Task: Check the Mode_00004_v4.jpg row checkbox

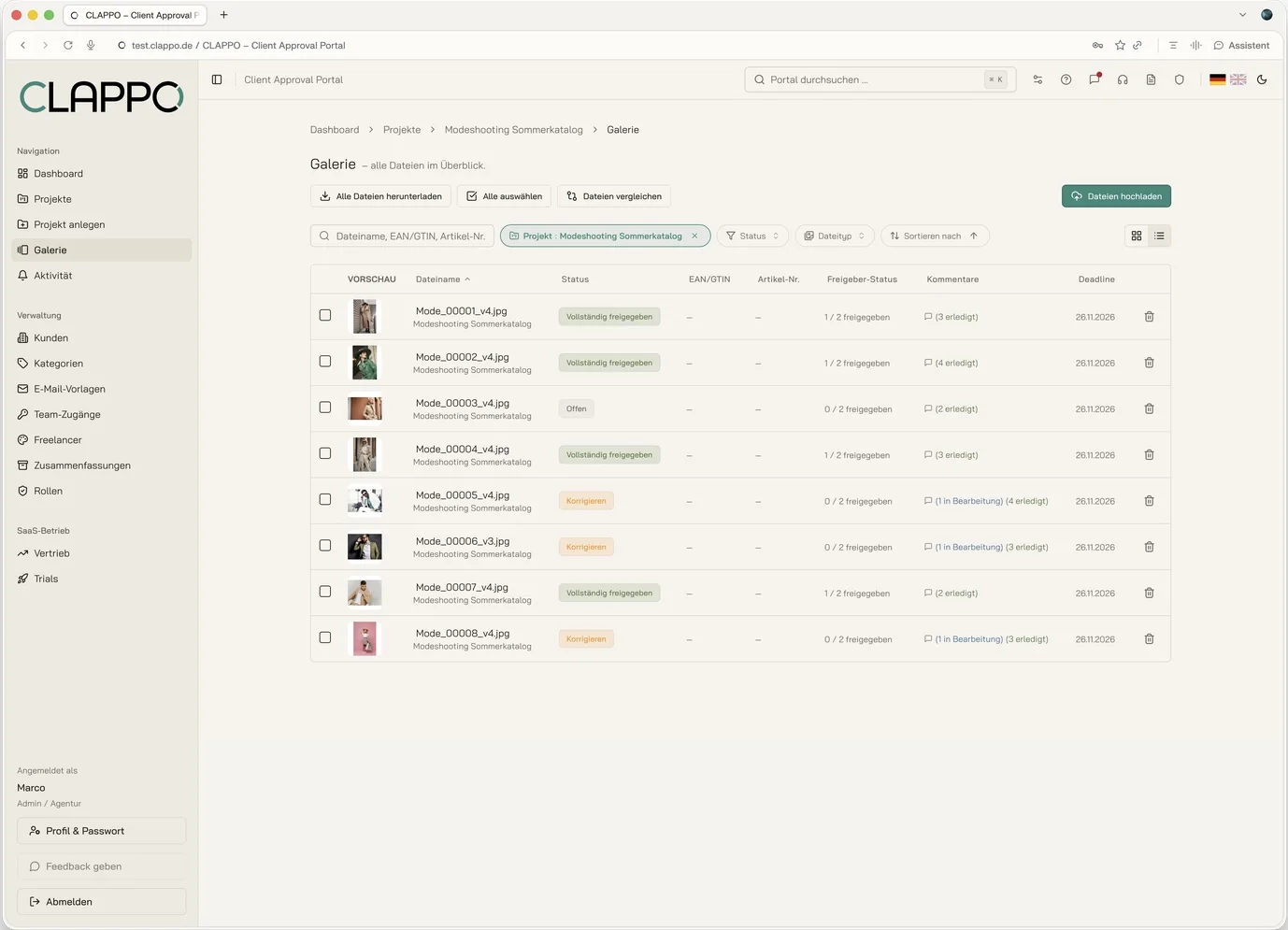Action: click(325, 453)
